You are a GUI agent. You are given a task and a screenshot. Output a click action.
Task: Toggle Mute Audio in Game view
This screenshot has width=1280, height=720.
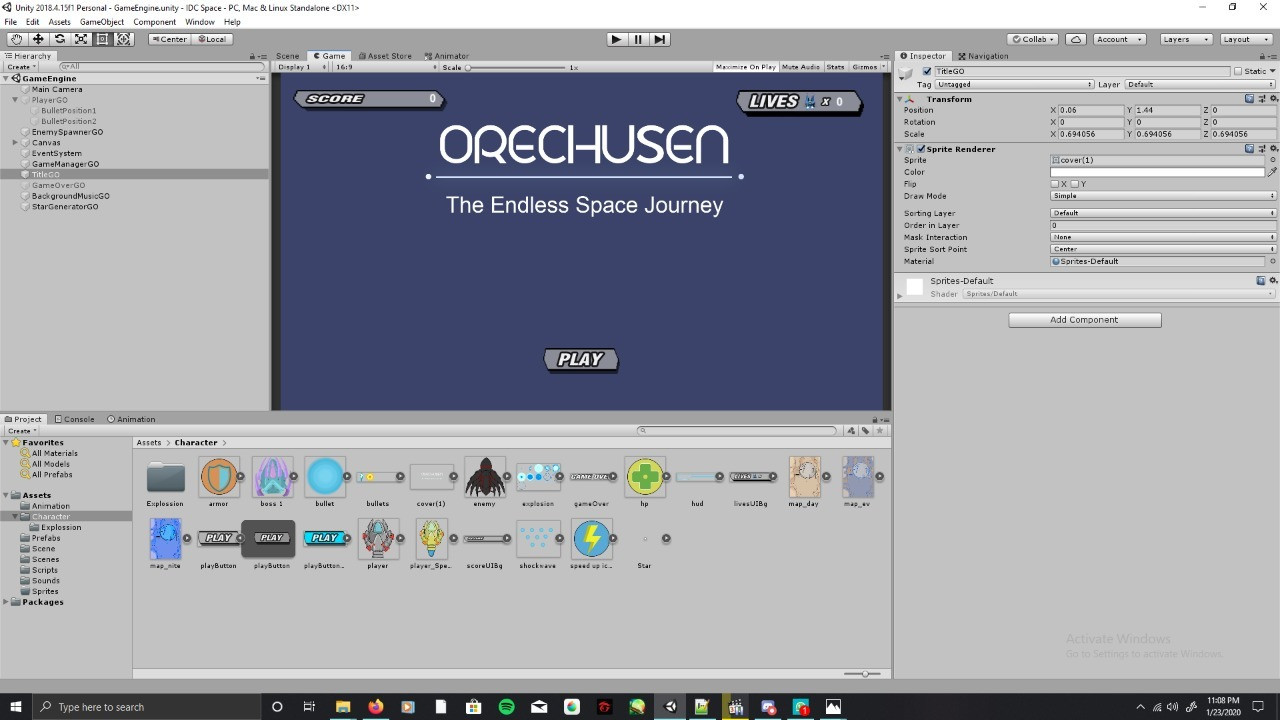click(800, 67)
